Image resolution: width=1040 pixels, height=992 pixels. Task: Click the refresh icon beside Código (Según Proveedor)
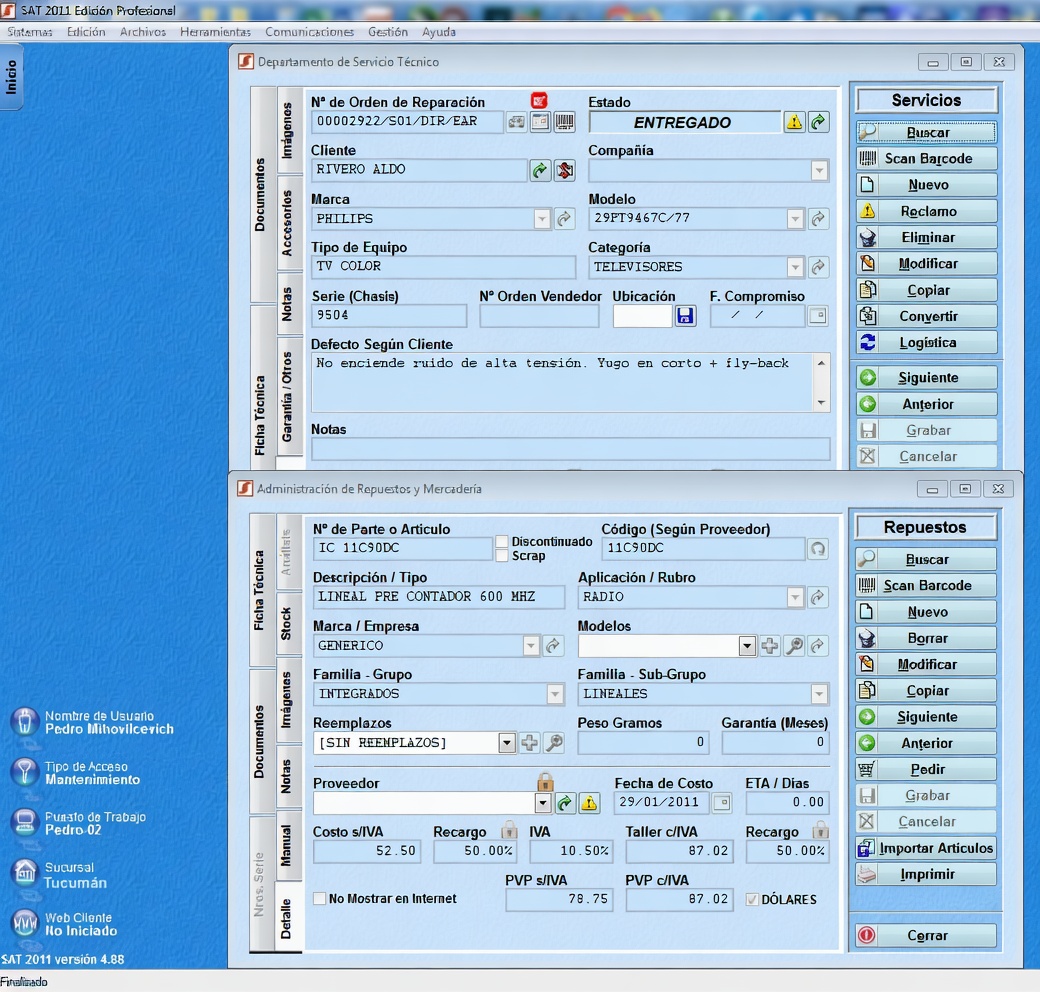click(818, 548)
